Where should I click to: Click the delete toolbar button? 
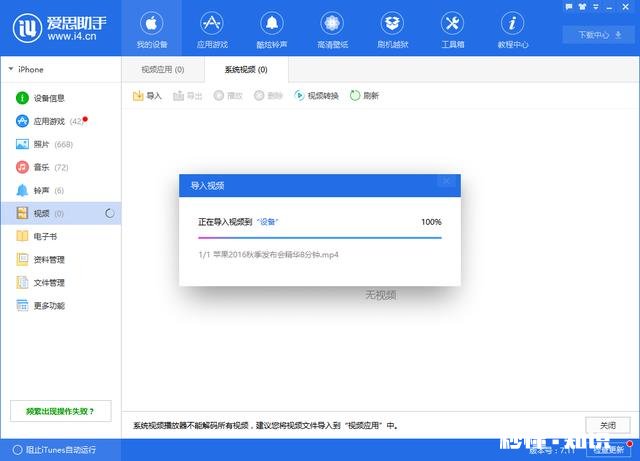268,96
